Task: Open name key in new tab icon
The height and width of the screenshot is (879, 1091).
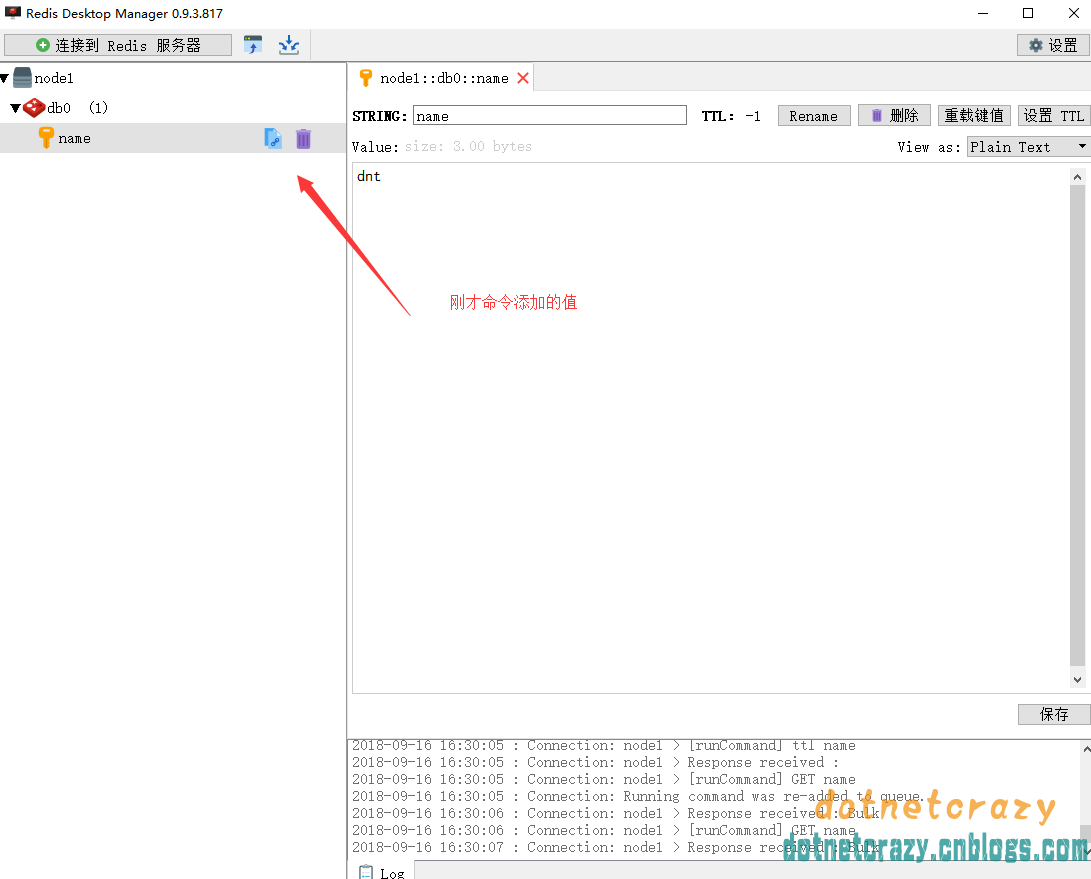Action: (x=273, y=138)
